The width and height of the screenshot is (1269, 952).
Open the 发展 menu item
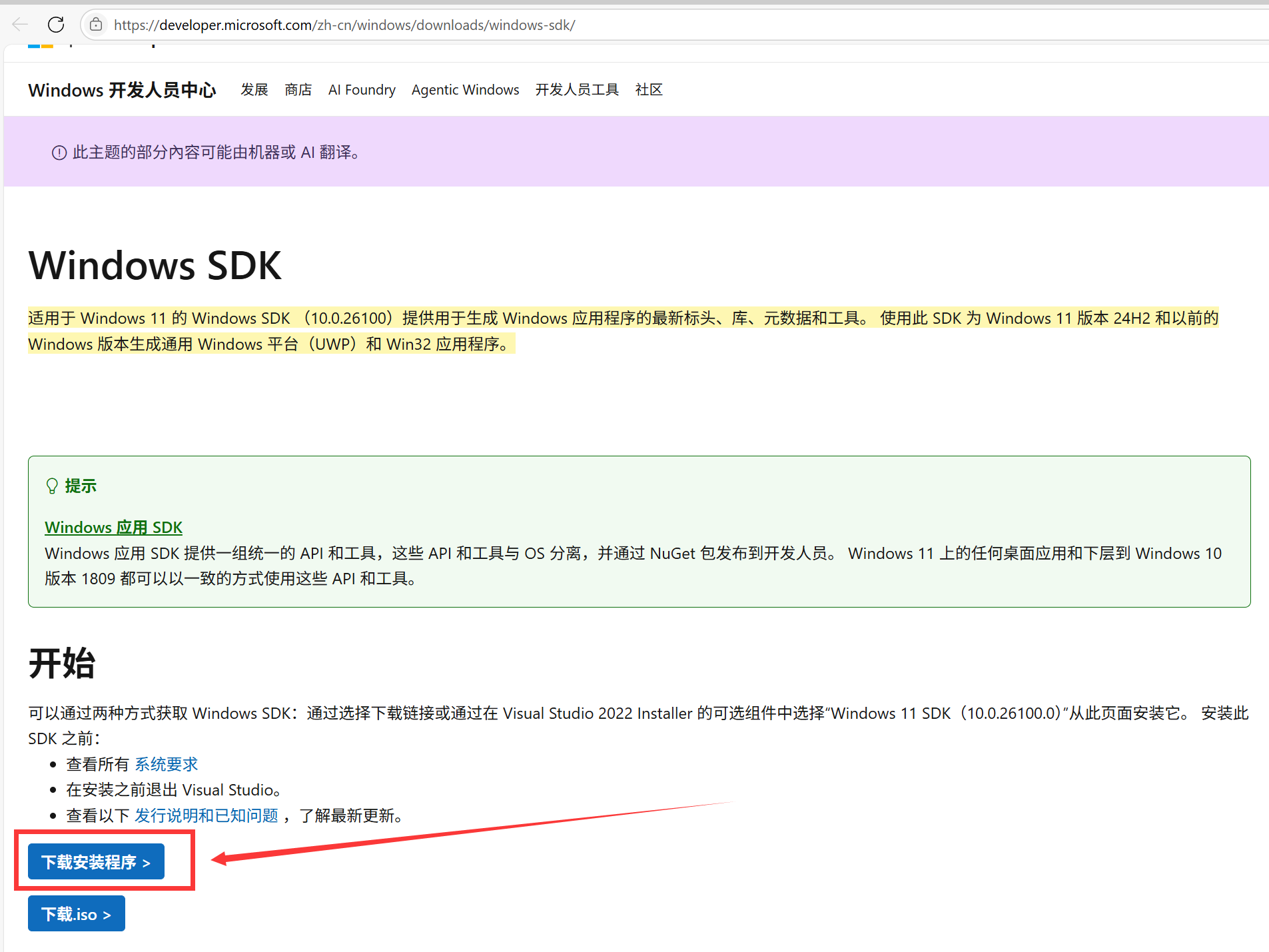(254, 90)
